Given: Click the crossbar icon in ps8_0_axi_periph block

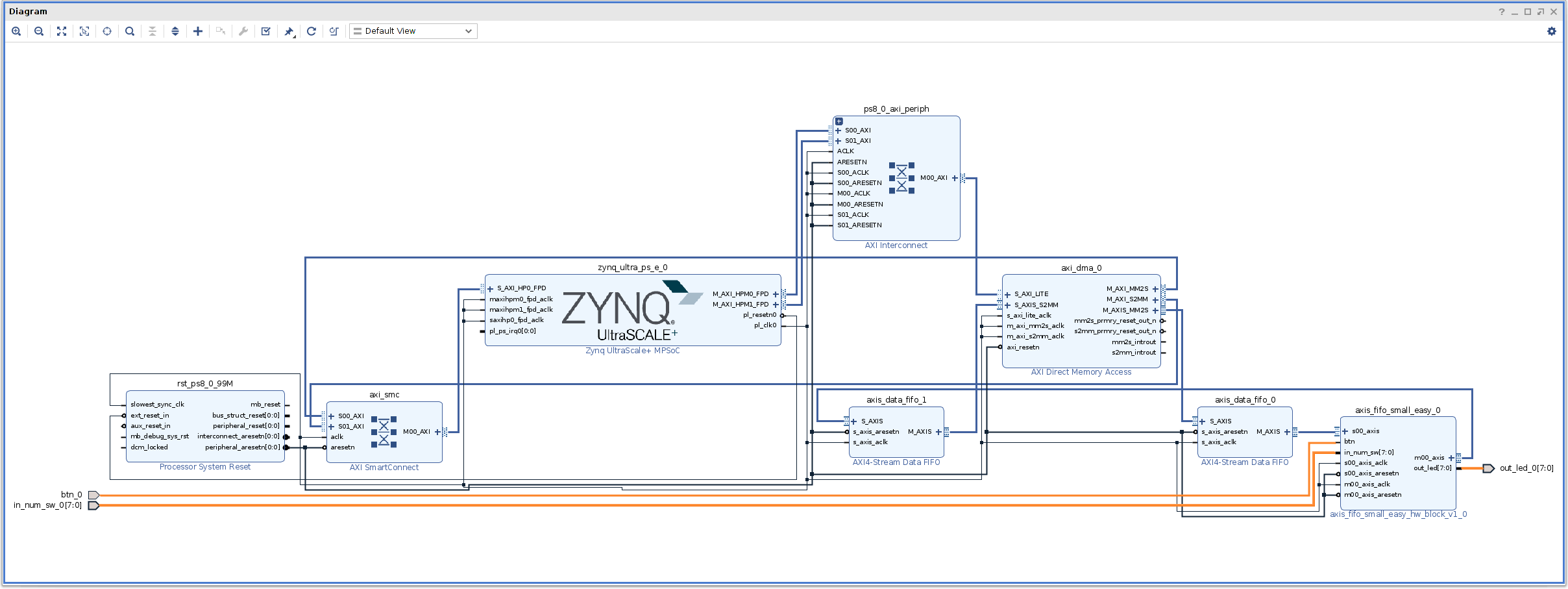Looking at the screenshot, I should [x=901, y=178].
